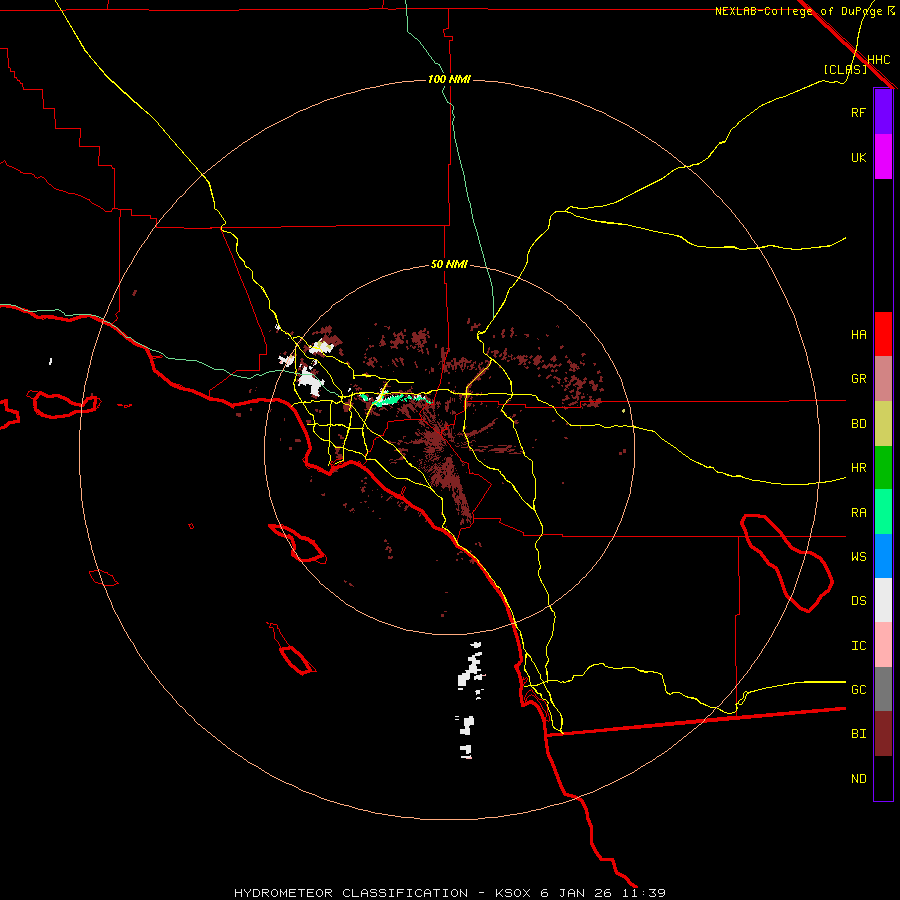Viewport: 900px width, 900px height.
Task: Select the yellow BD legend swatch
Action: 883,424
